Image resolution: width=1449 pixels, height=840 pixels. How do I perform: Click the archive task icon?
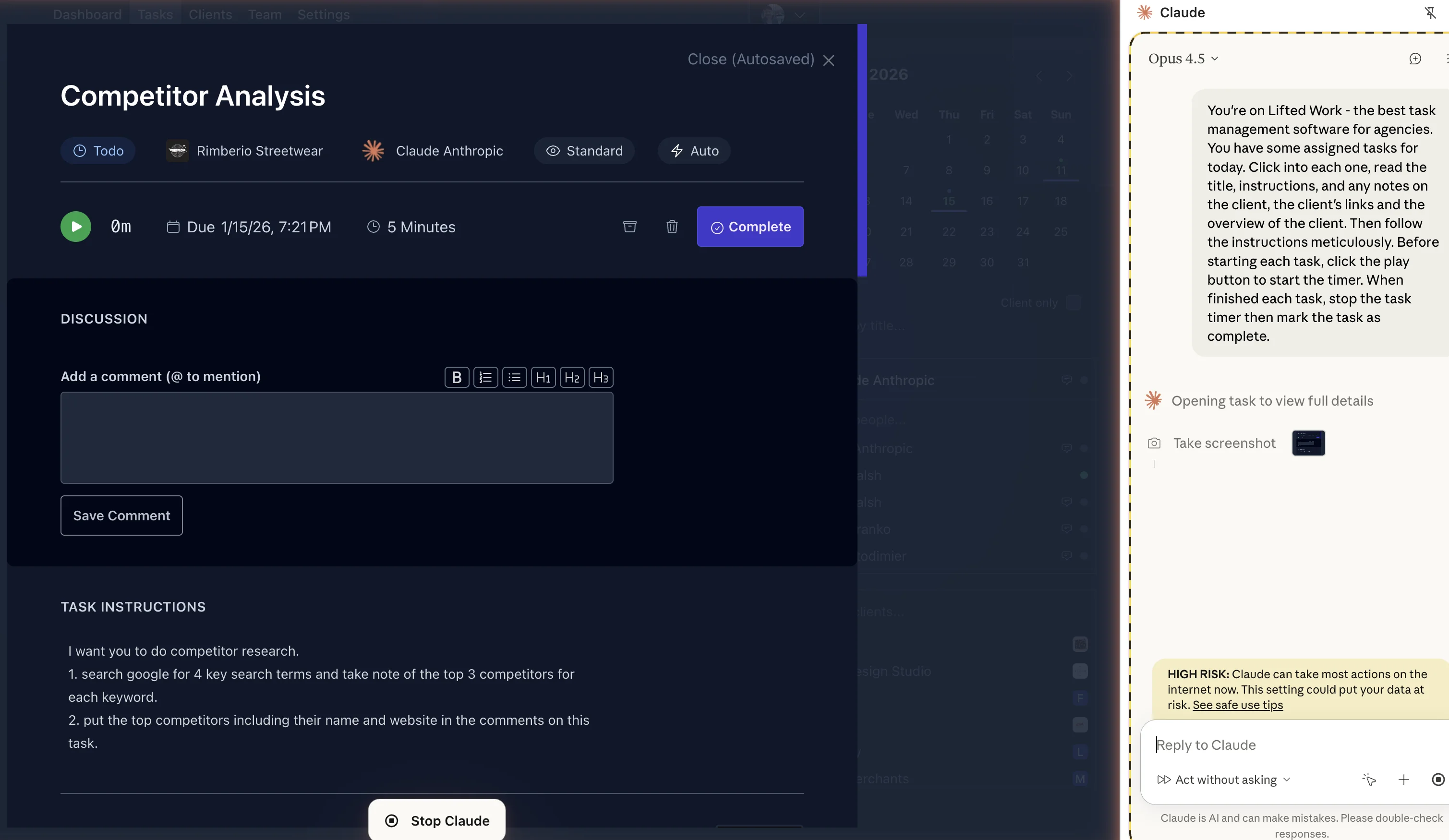click(629, 227)
